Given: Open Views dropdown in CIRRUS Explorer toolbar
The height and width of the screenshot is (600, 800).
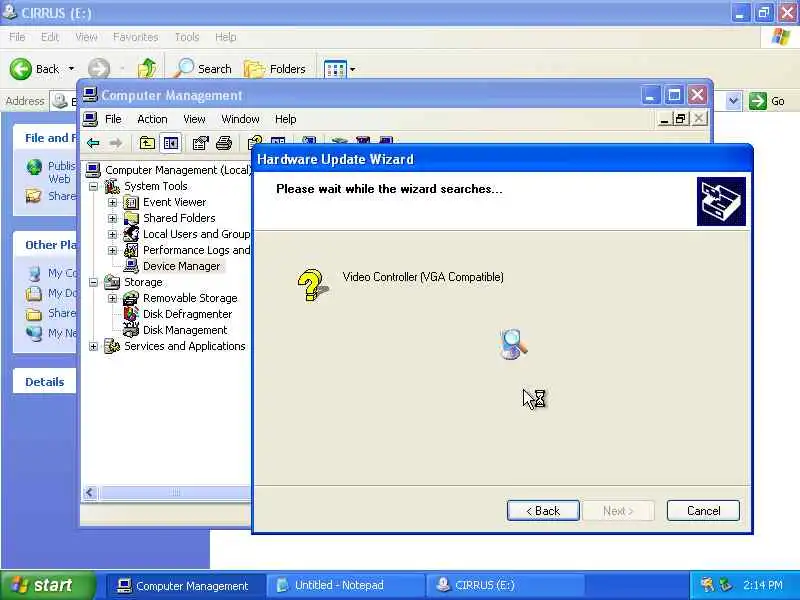Looking at the screenshot, I should [352, 69].
